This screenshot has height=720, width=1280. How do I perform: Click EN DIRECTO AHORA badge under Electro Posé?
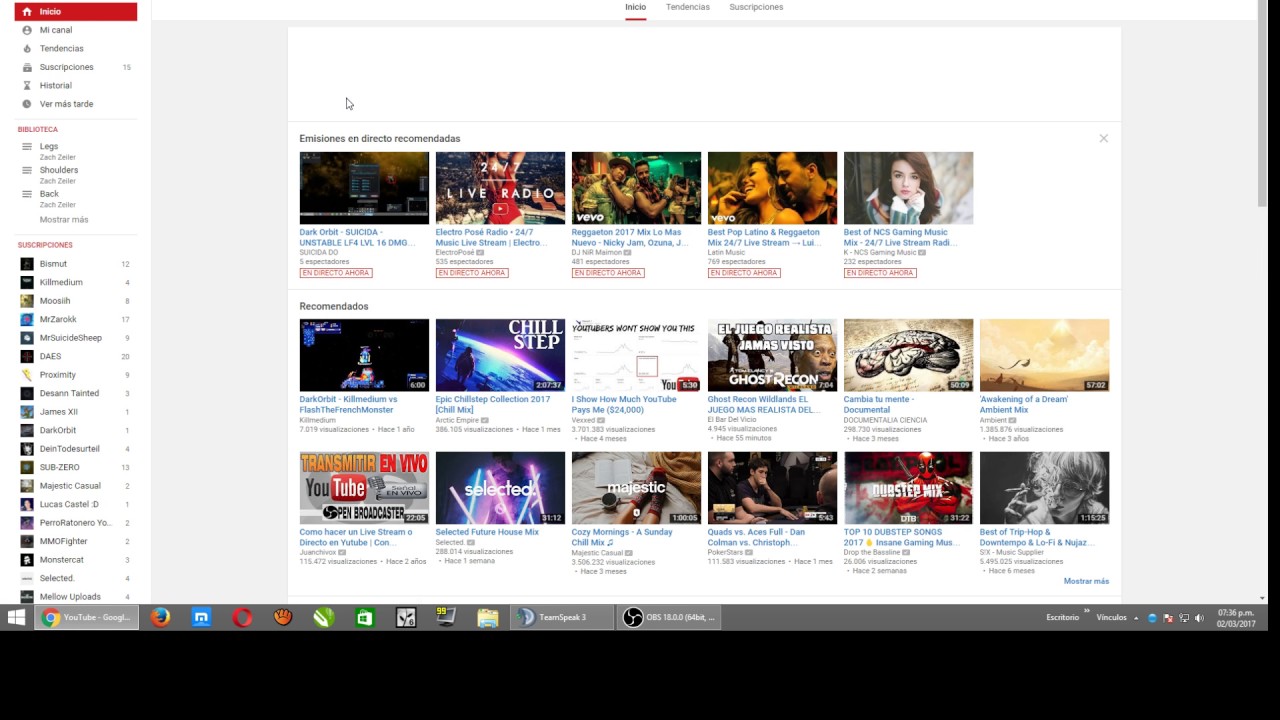472,273
